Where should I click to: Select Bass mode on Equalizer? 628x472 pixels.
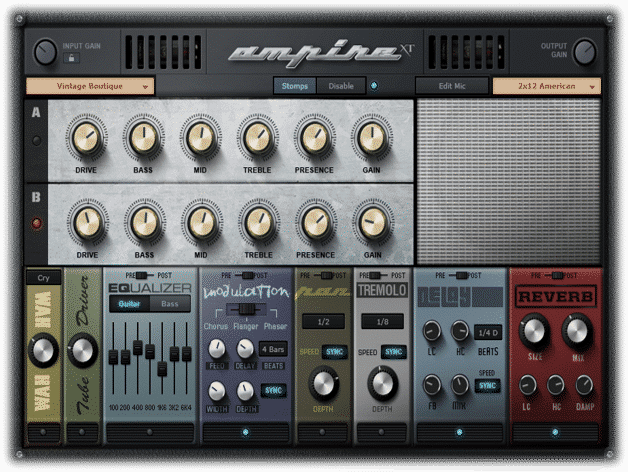170,304
